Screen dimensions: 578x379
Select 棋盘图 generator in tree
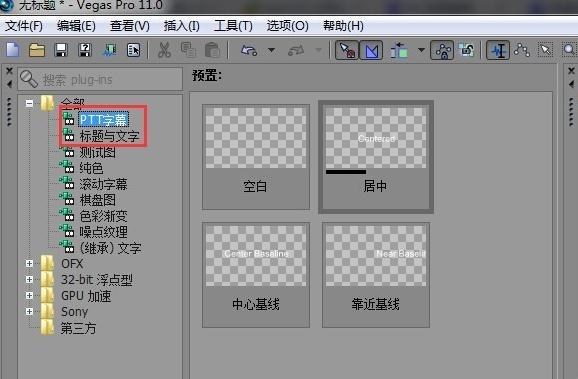(x=98, y=200)
